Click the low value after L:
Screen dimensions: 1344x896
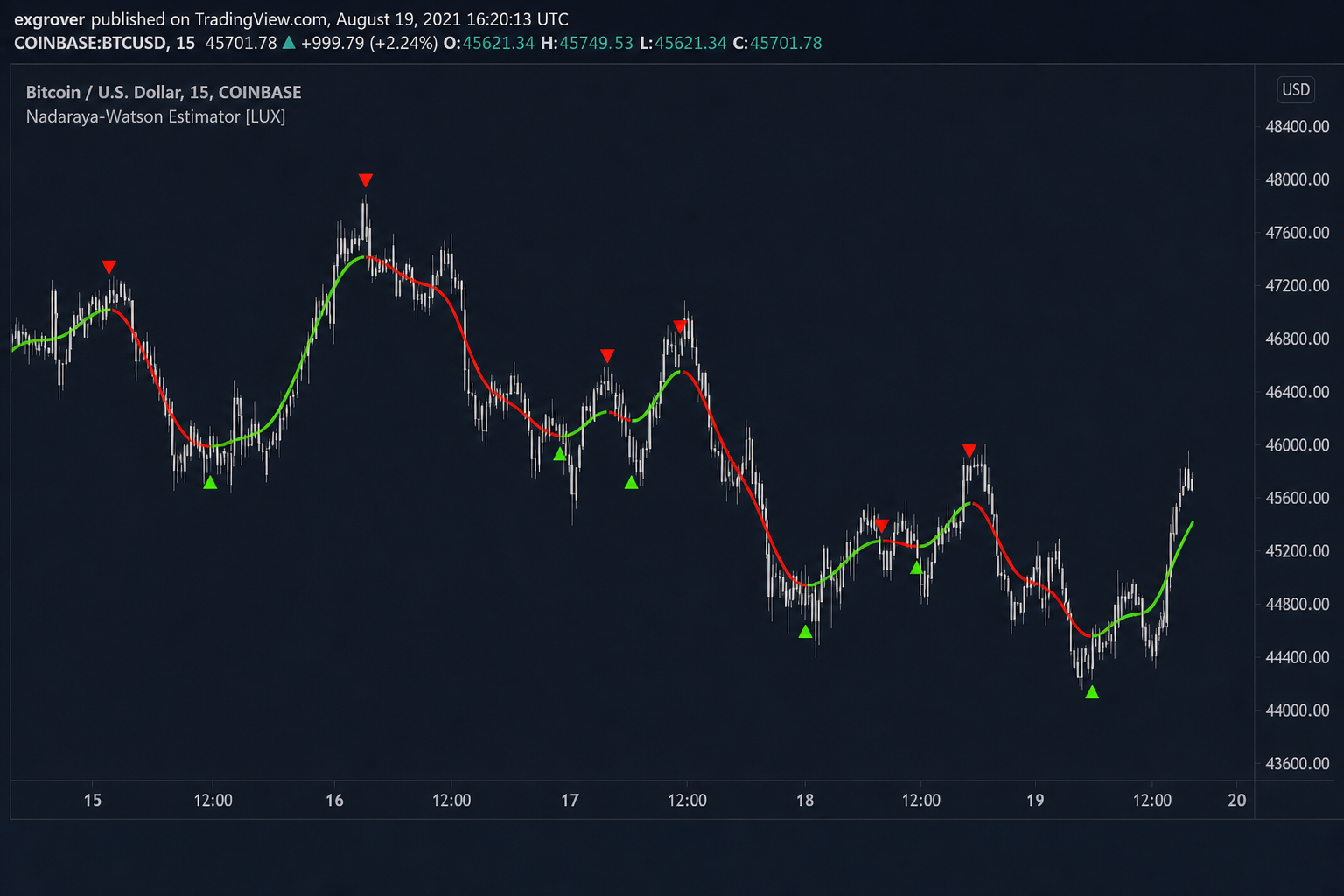tap(690, 43)
